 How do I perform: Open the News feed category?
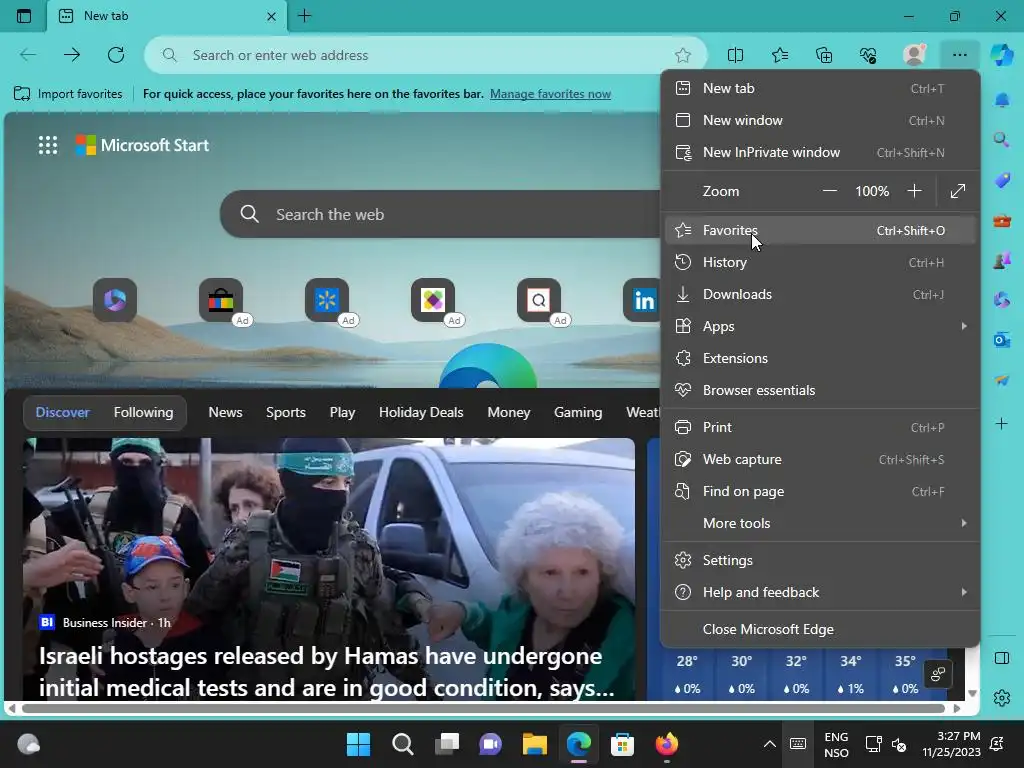tap(225, 413)
